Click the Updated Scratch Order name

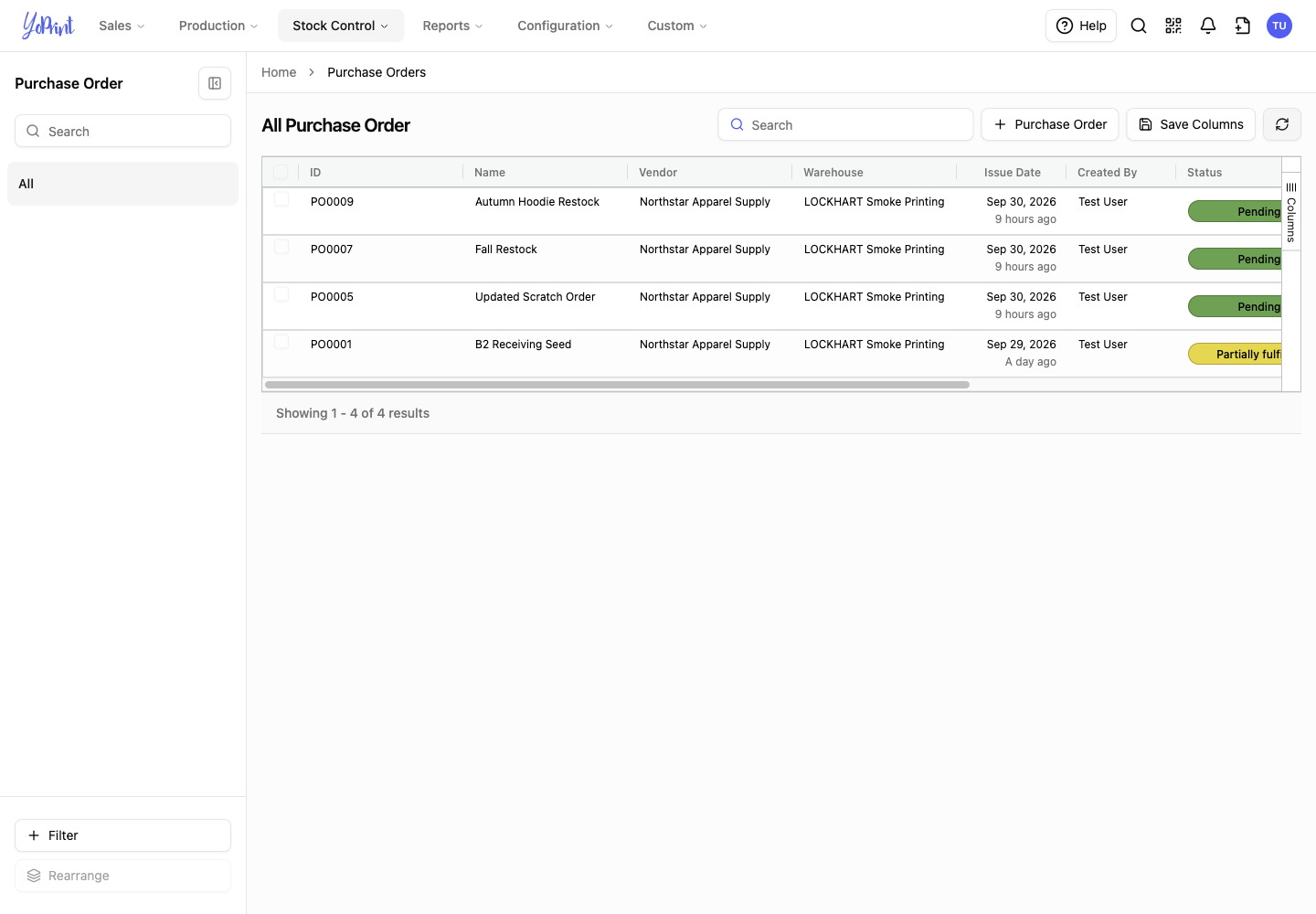pos(535,297)
